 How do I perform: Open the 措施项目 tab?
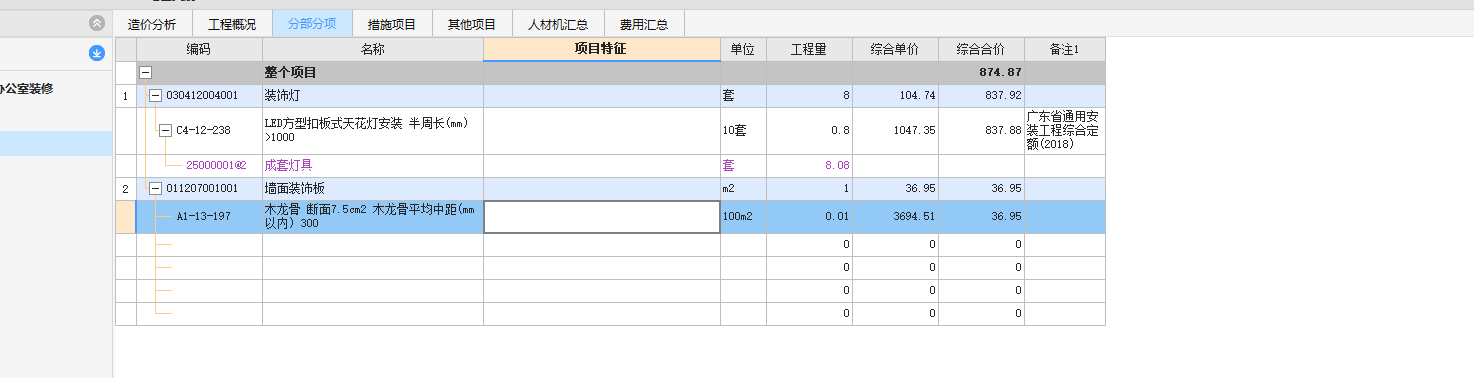point(392,24)
